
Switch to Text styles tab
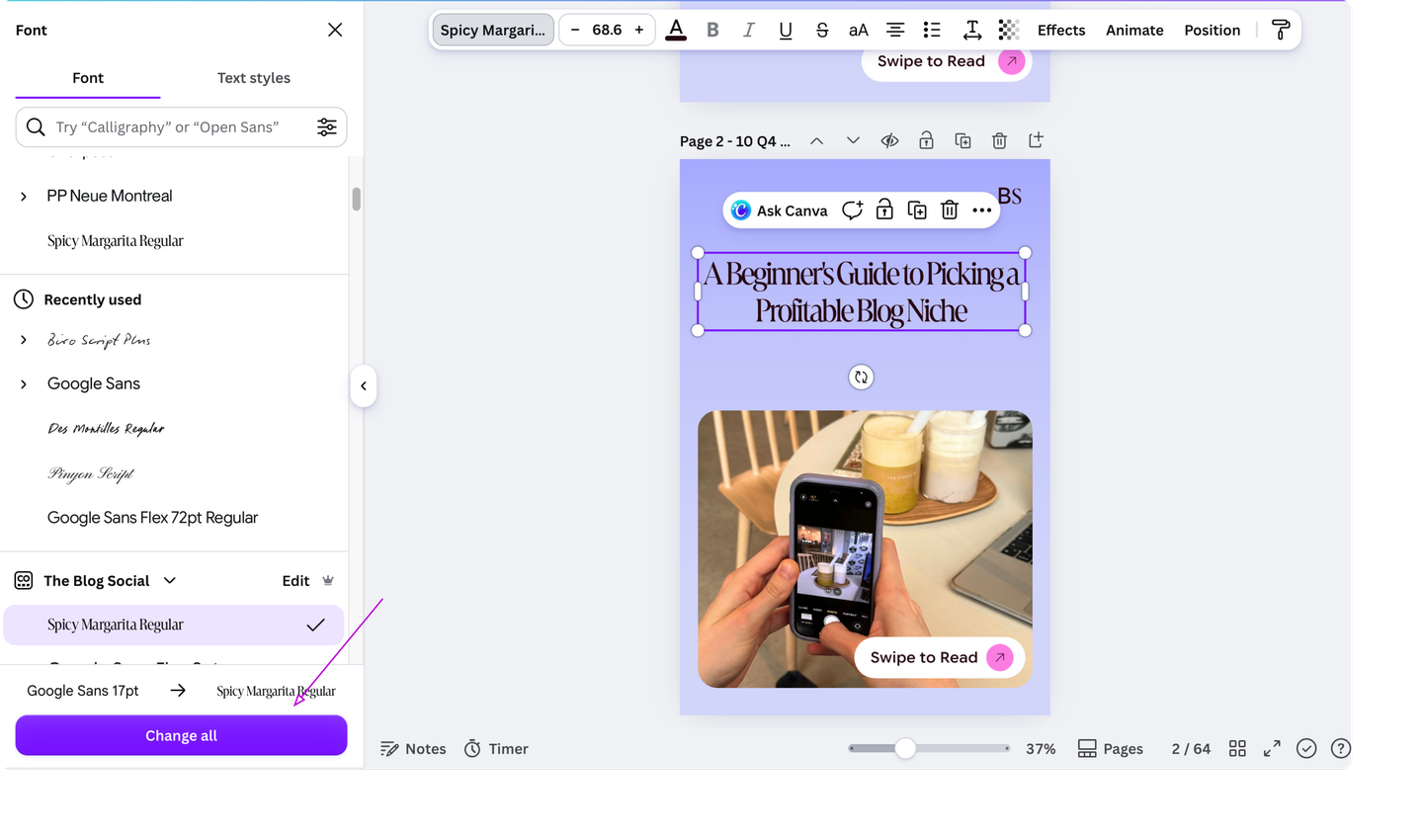(x=254, y=78)
